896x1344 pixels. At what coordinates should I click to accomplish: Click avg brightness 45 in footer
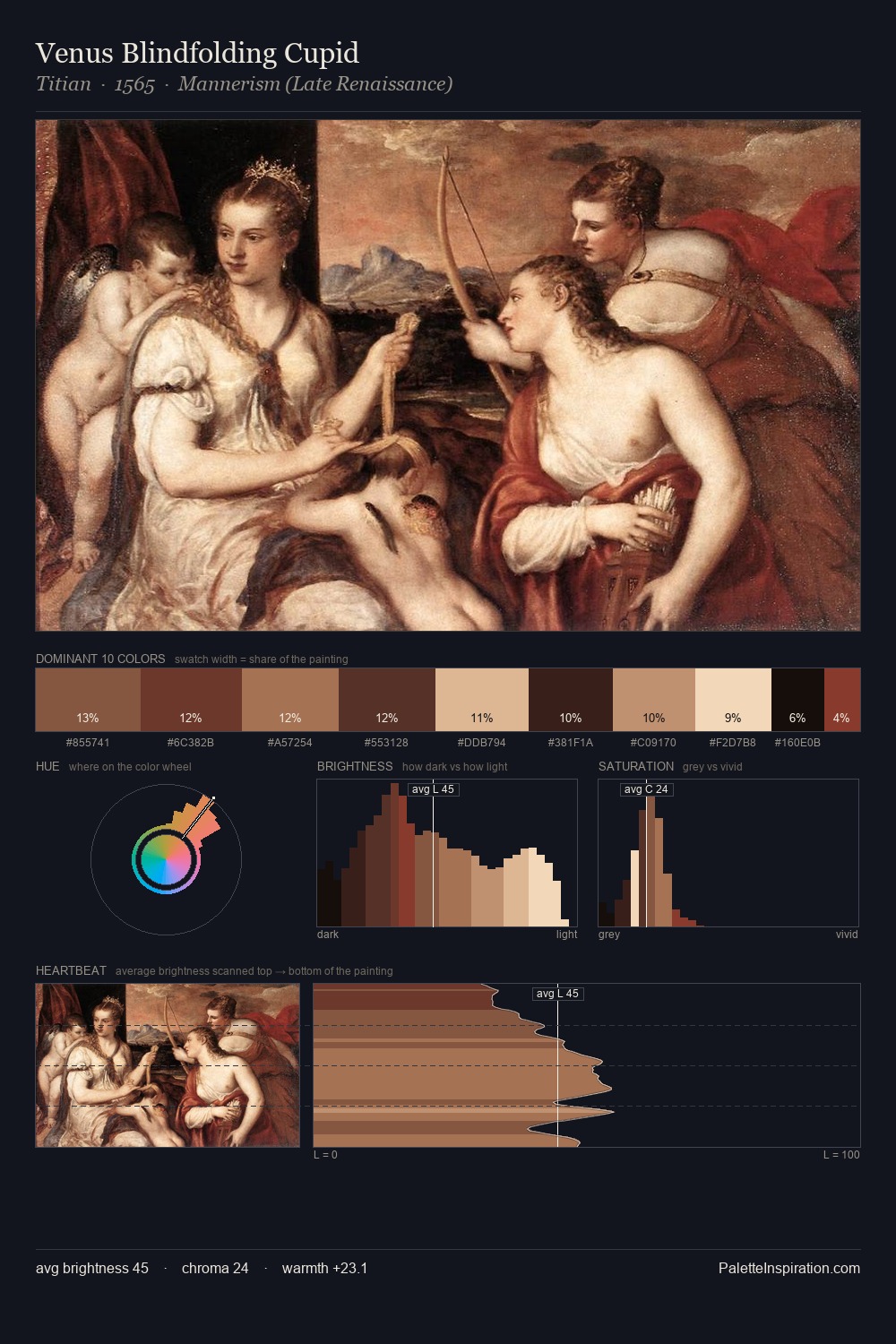pos(92,1268)
